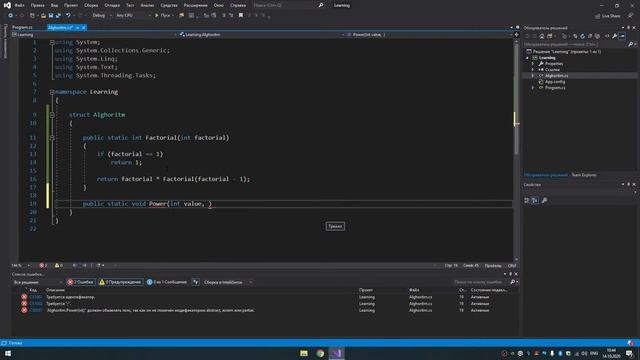Open the Все решение scope dropdown

[x=38, y=282]
